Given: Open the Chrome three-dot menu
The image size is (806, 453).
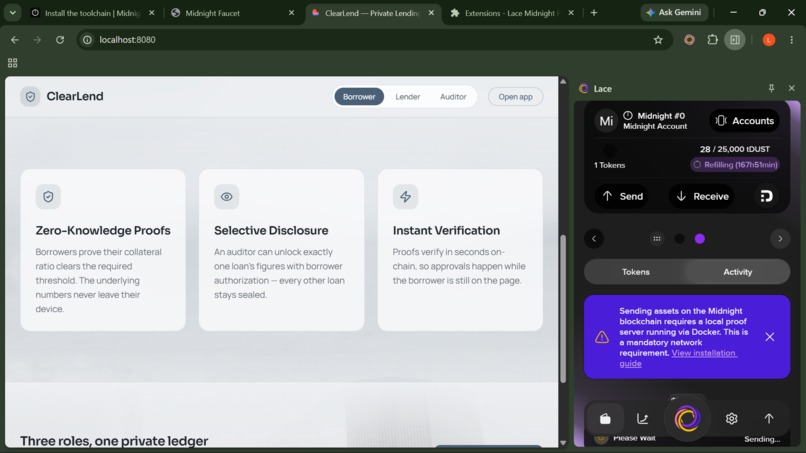Looking at the screenshot, I should click(x=792, y=40).
